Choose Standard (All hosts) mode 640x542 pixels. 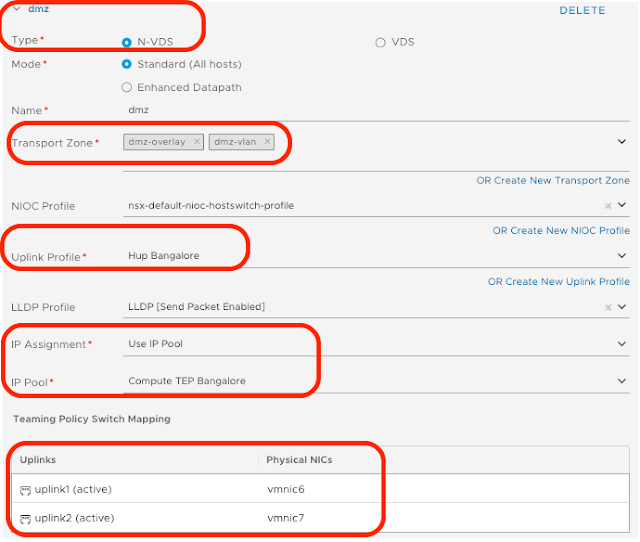pyautogui.click(x=127, y=64)
